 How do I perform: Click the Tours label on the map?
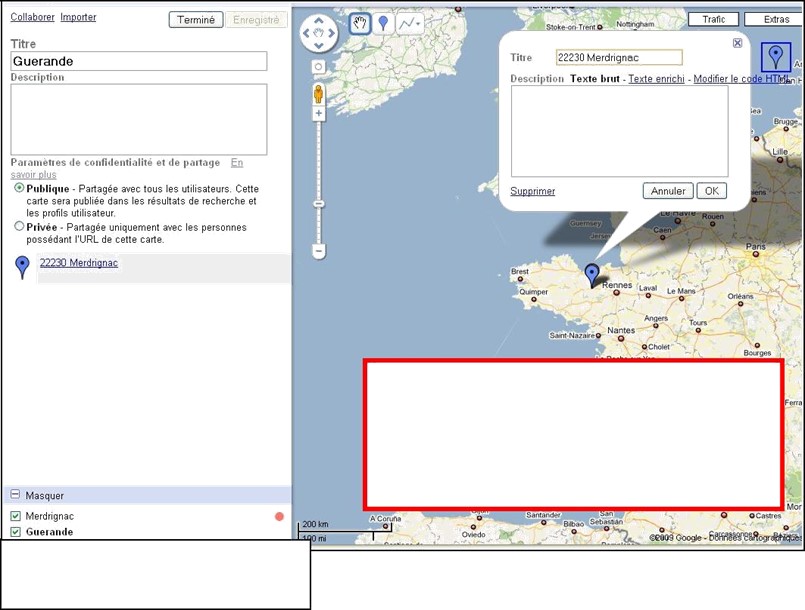click(x=698, y=322)
